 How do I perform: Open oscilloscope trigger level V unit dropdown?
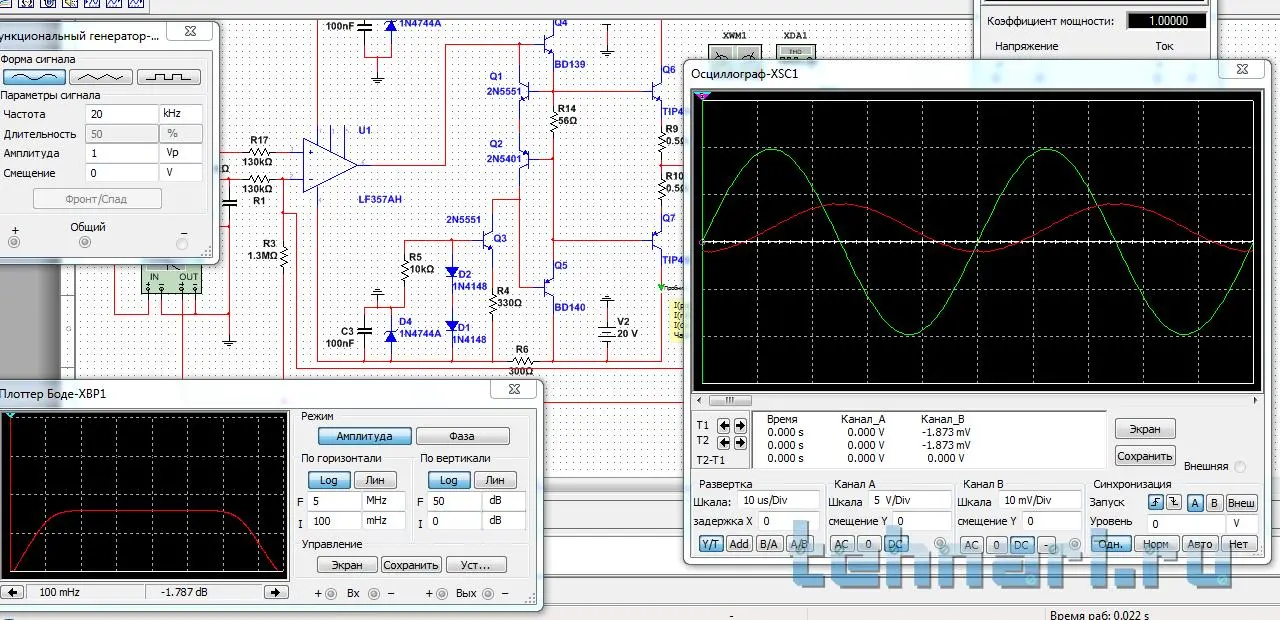pos(1243,523)
